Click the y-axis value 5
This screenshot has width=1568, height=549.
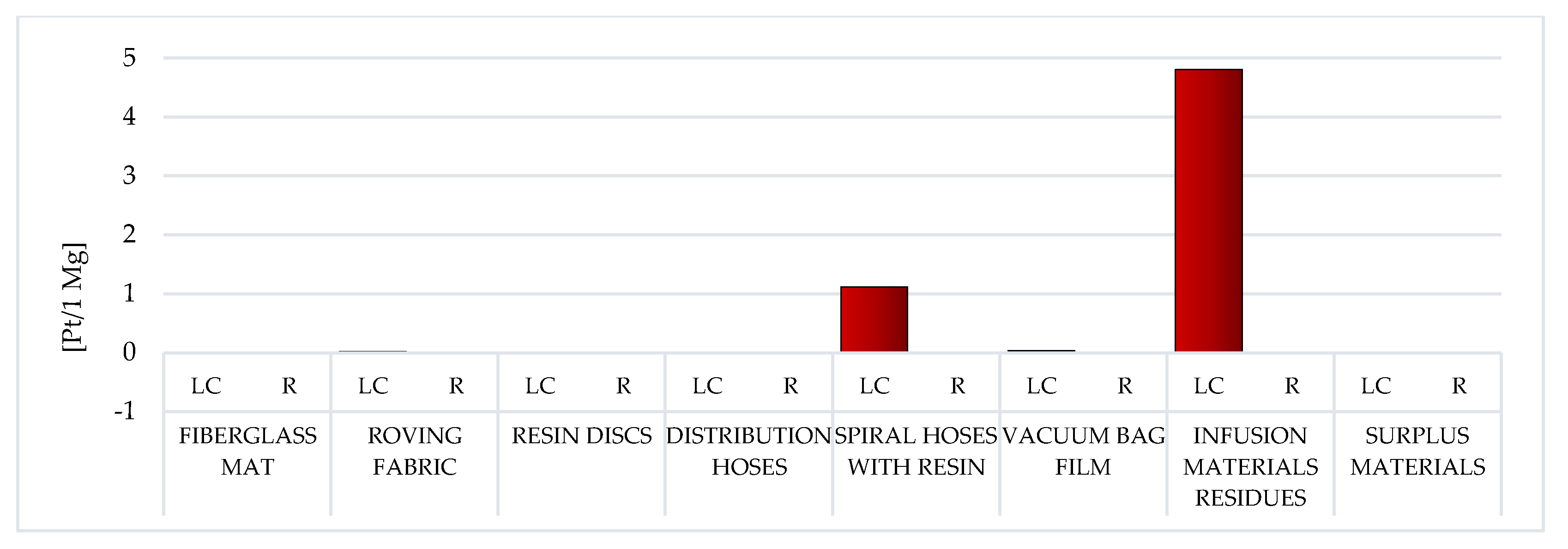tap(129, 59)
